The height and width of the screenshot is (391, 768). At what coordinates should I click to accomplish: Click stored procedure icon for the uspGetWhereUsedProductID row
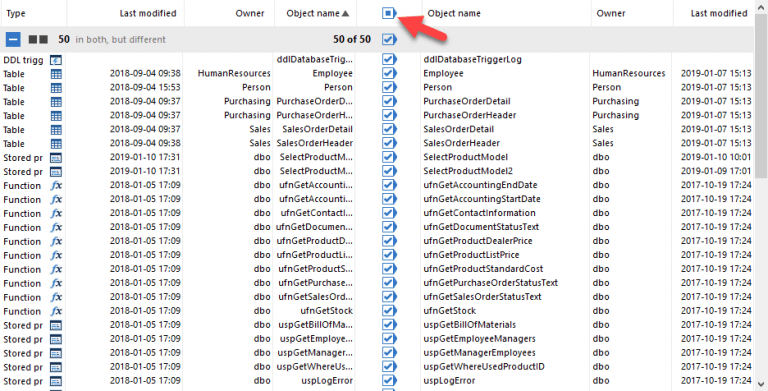click(x=56, y=367)
